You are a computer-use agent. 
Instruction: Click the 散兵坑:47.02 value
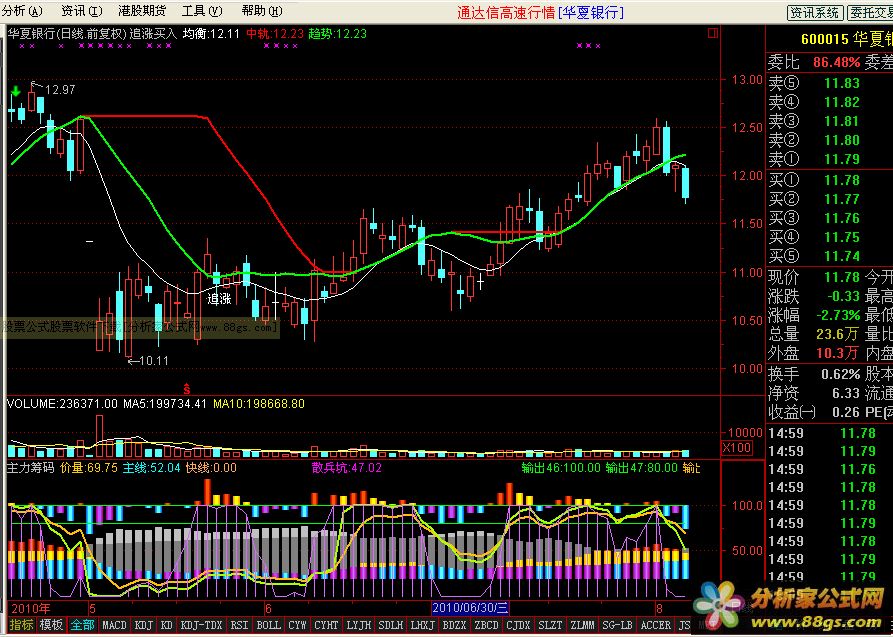[x=346, y=468]
